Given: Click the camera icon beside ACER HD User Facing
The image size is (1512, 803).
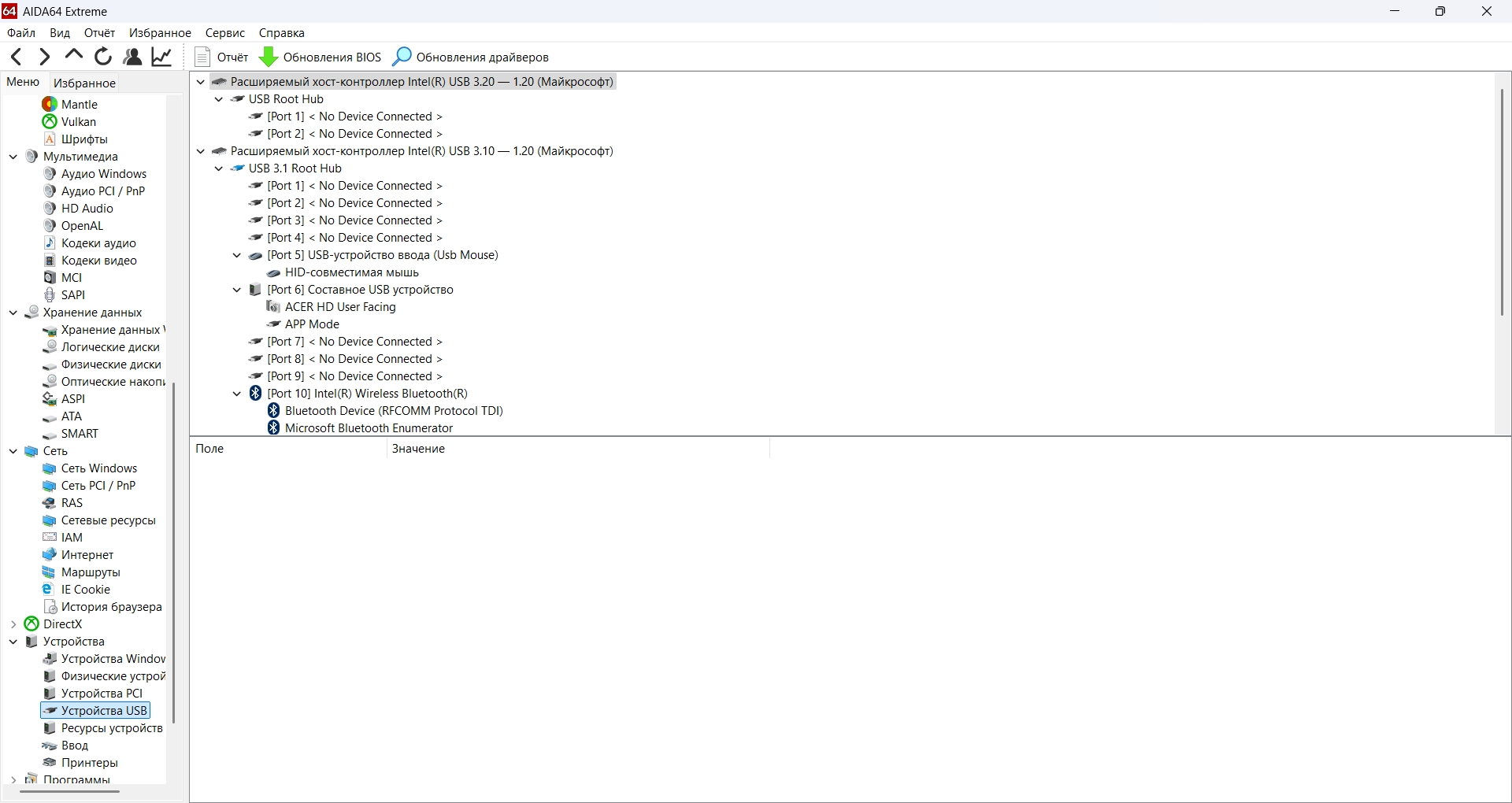Looking at the screenshot, I should [273, 307].
